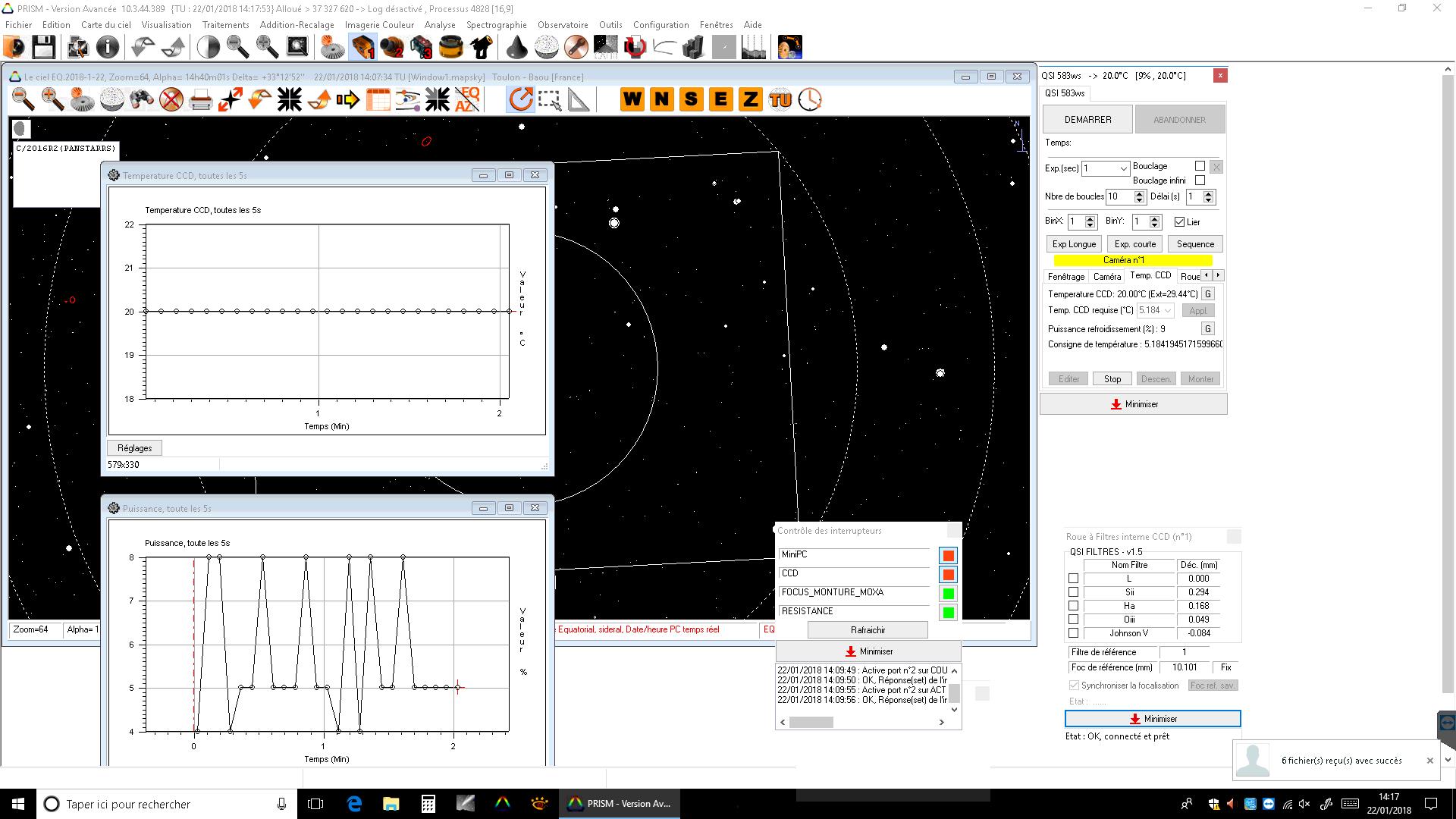Check the Ha filter checkbox
The height and width of the screenshot is (819, 1456).
click(x=1073, y=606)
